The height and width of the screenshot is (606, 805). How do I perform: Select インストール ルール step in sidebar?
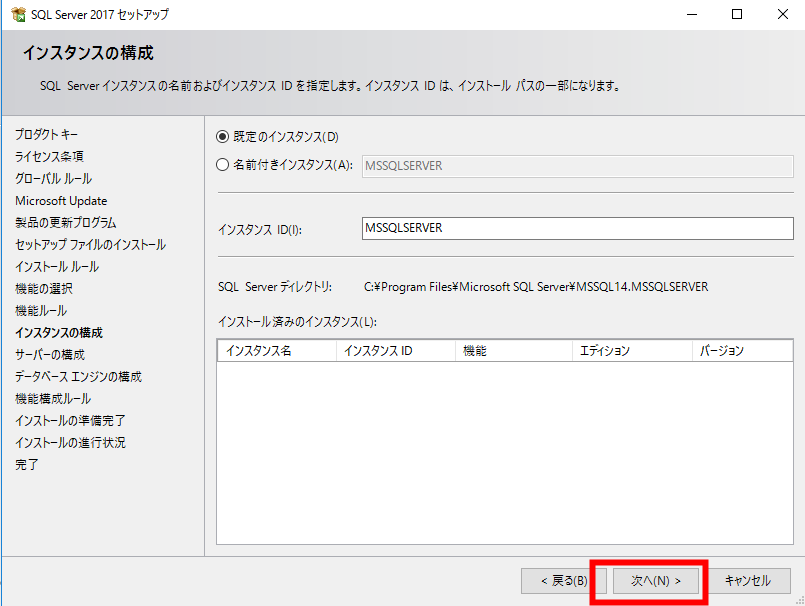(57, 267)
